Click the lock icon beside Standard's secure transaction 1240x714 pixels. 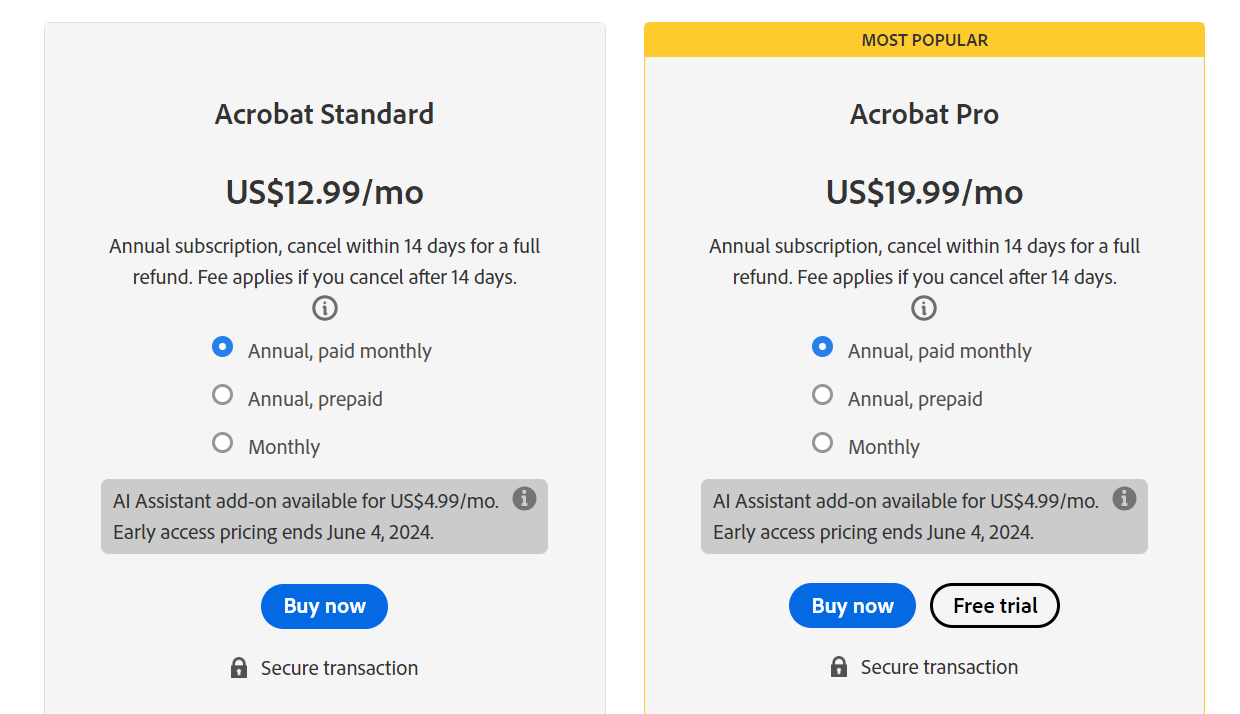coord(238,667)
